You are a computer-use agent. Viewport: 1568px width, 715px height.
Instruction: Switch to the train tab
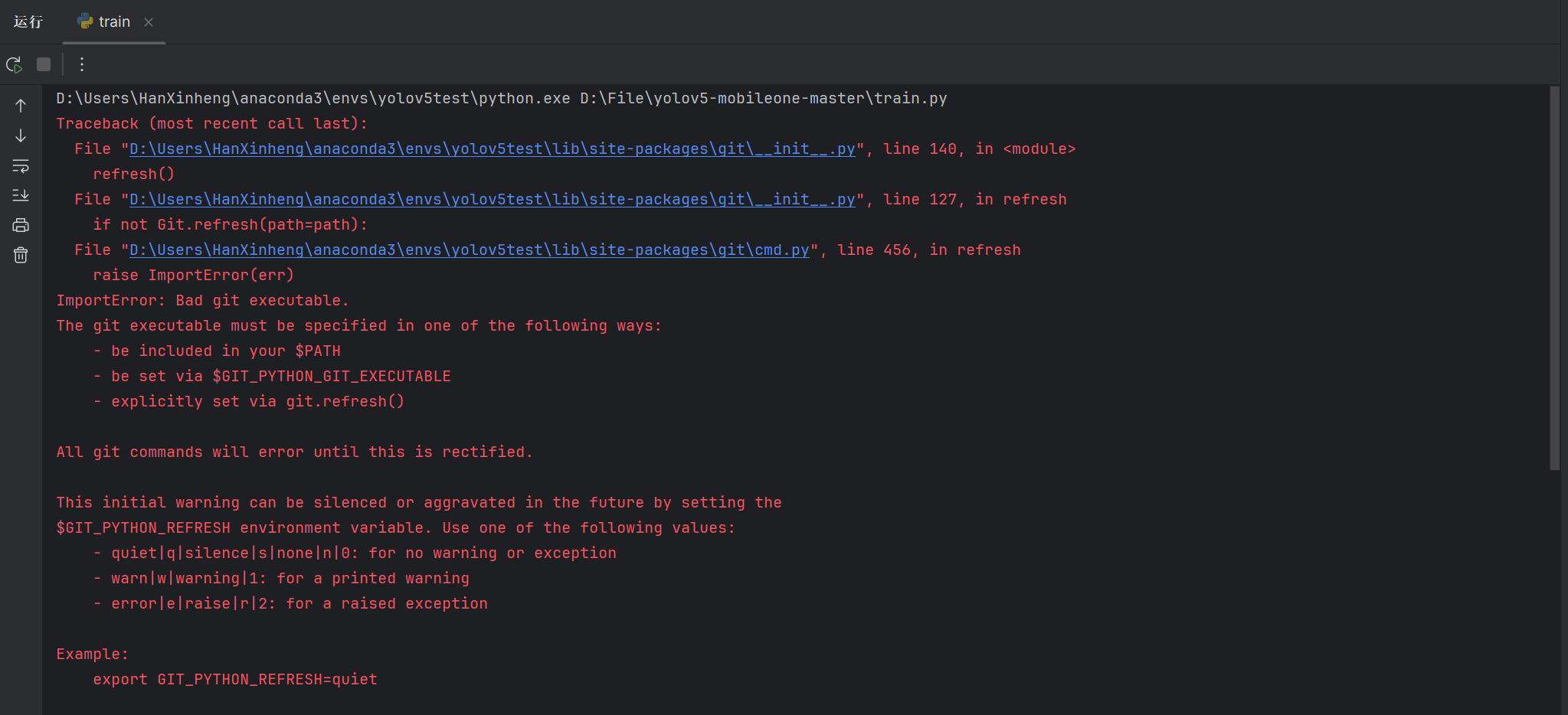tap(113, 21)
